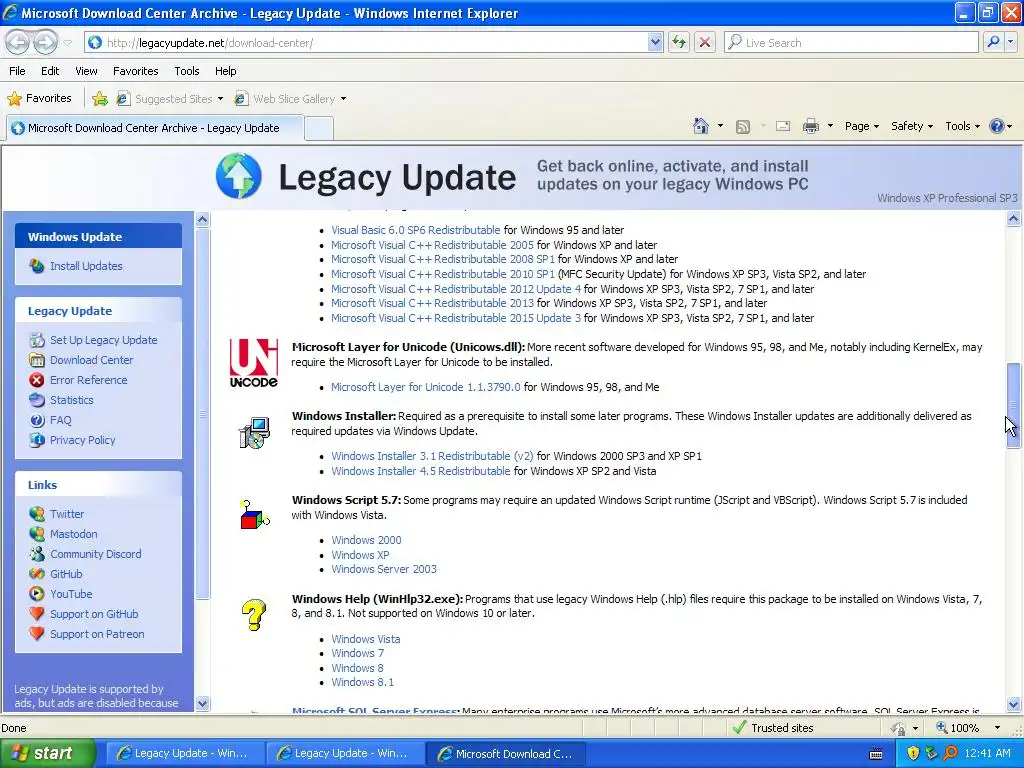
Task: Open Windows Server 2003 script link
Action: click(x=384, y=569)
